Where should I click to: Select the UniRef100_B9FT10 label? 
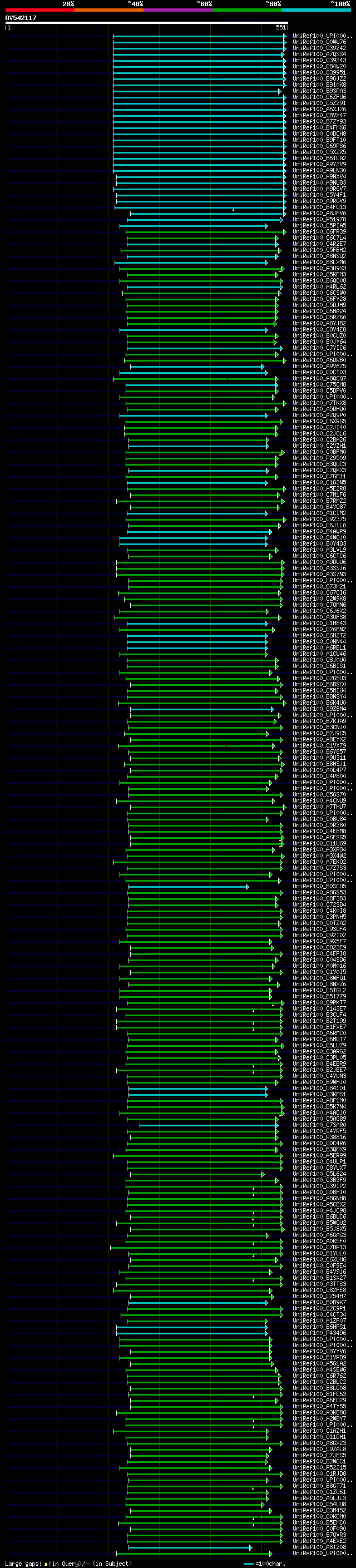(x=319, y=140)
